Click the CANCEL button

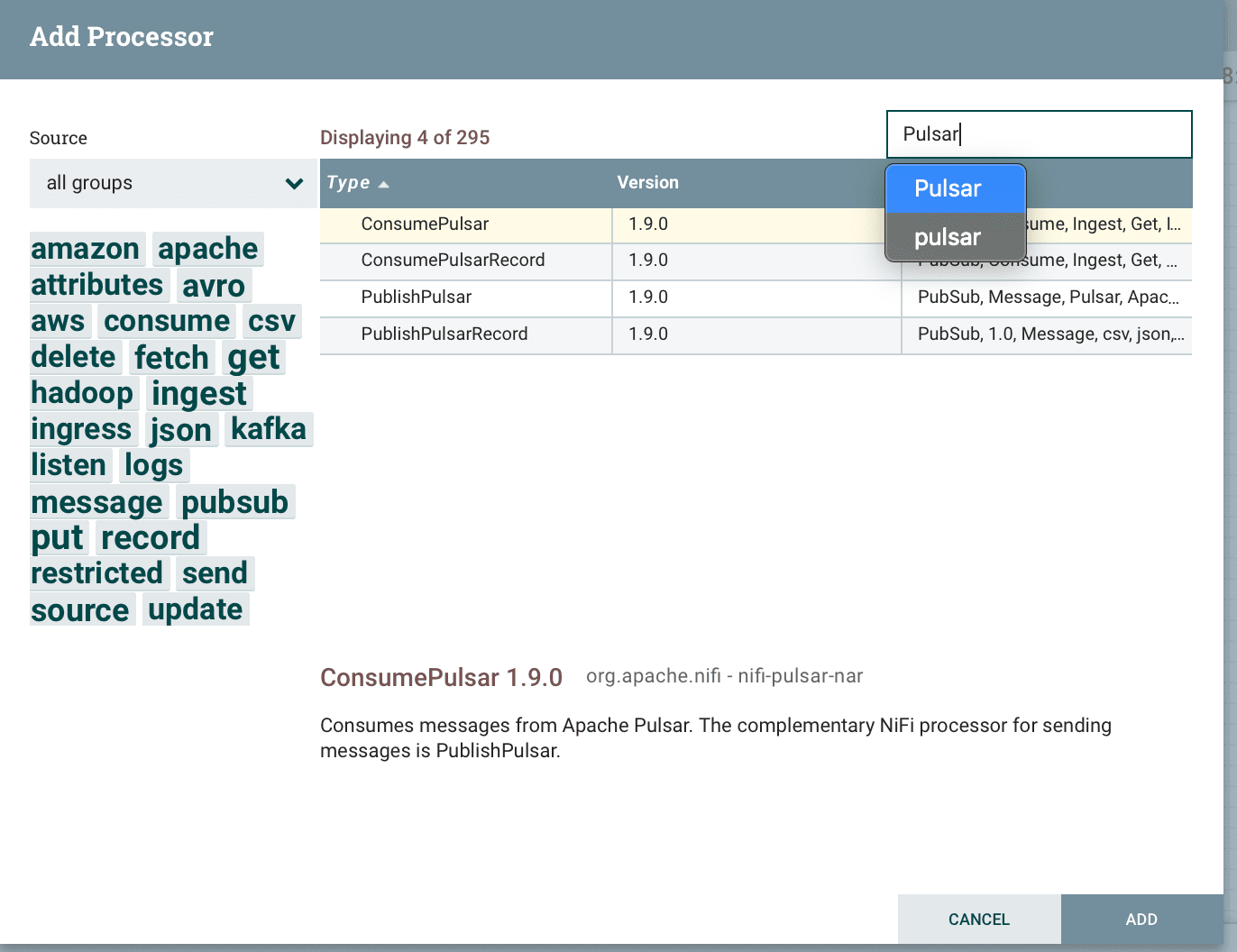(x=979, y=920)
